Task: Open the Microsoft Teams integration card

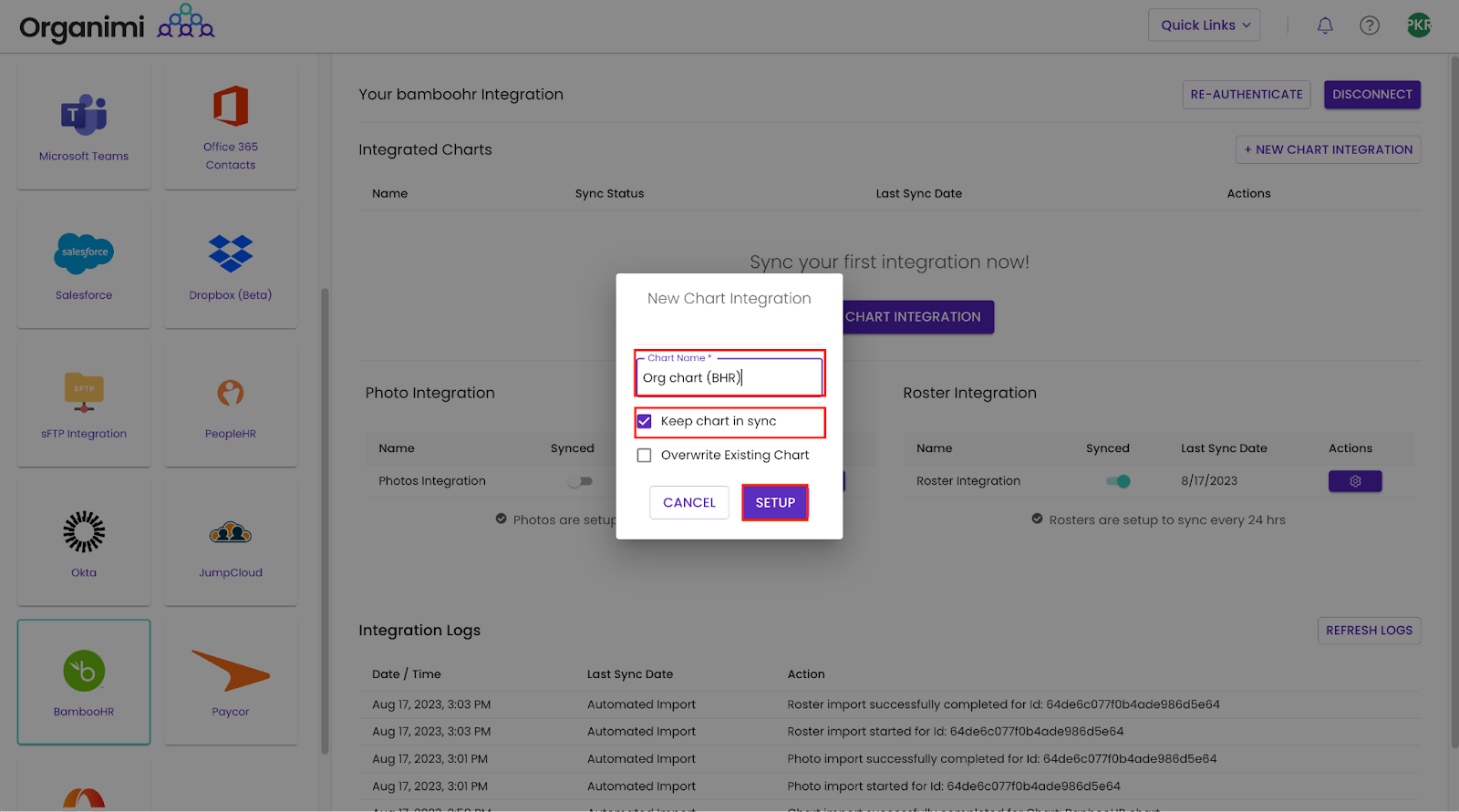Action: coord(84,126)
